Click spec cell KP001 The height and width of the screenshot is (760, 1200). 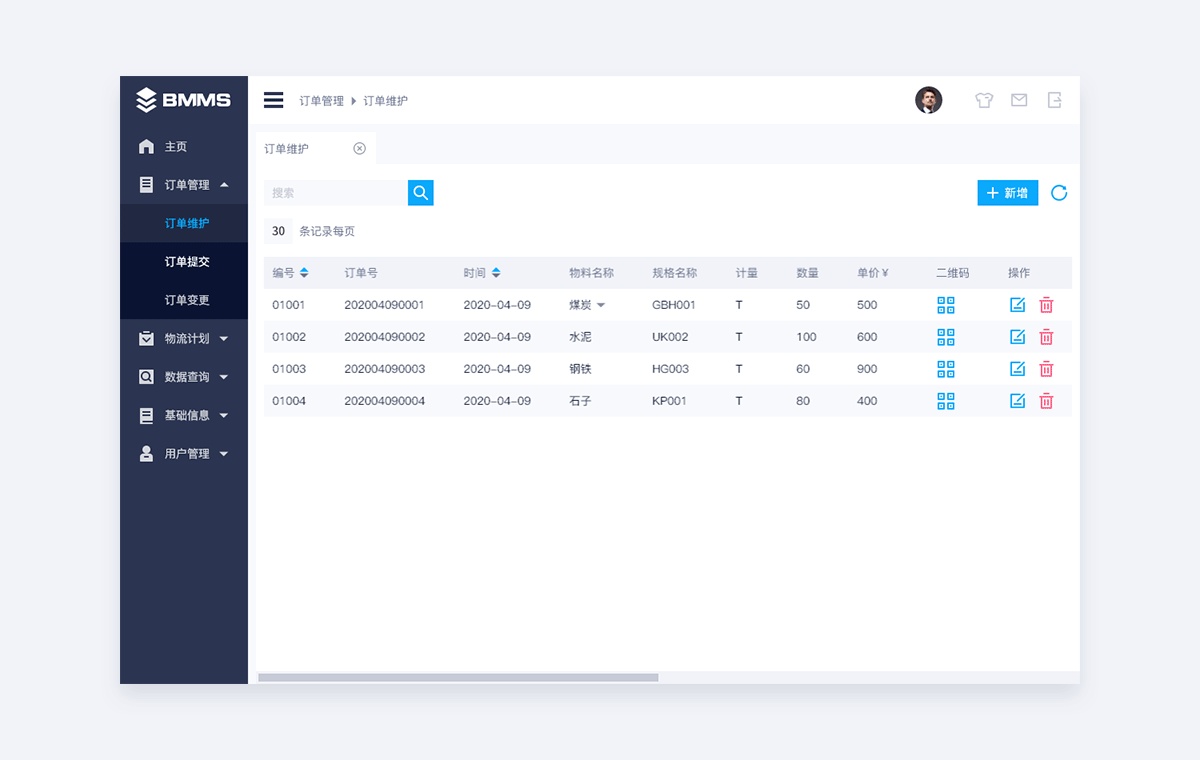click(x=669, y=401)
